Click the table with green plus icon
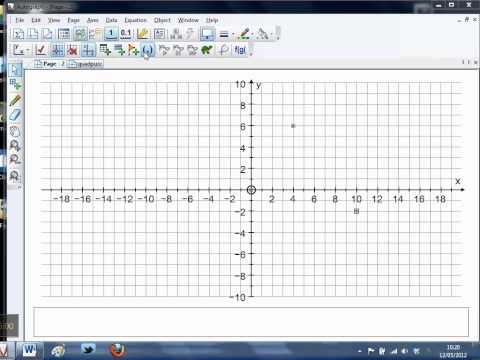This screenshot has width=480, height=360. (x=105, y=50)
